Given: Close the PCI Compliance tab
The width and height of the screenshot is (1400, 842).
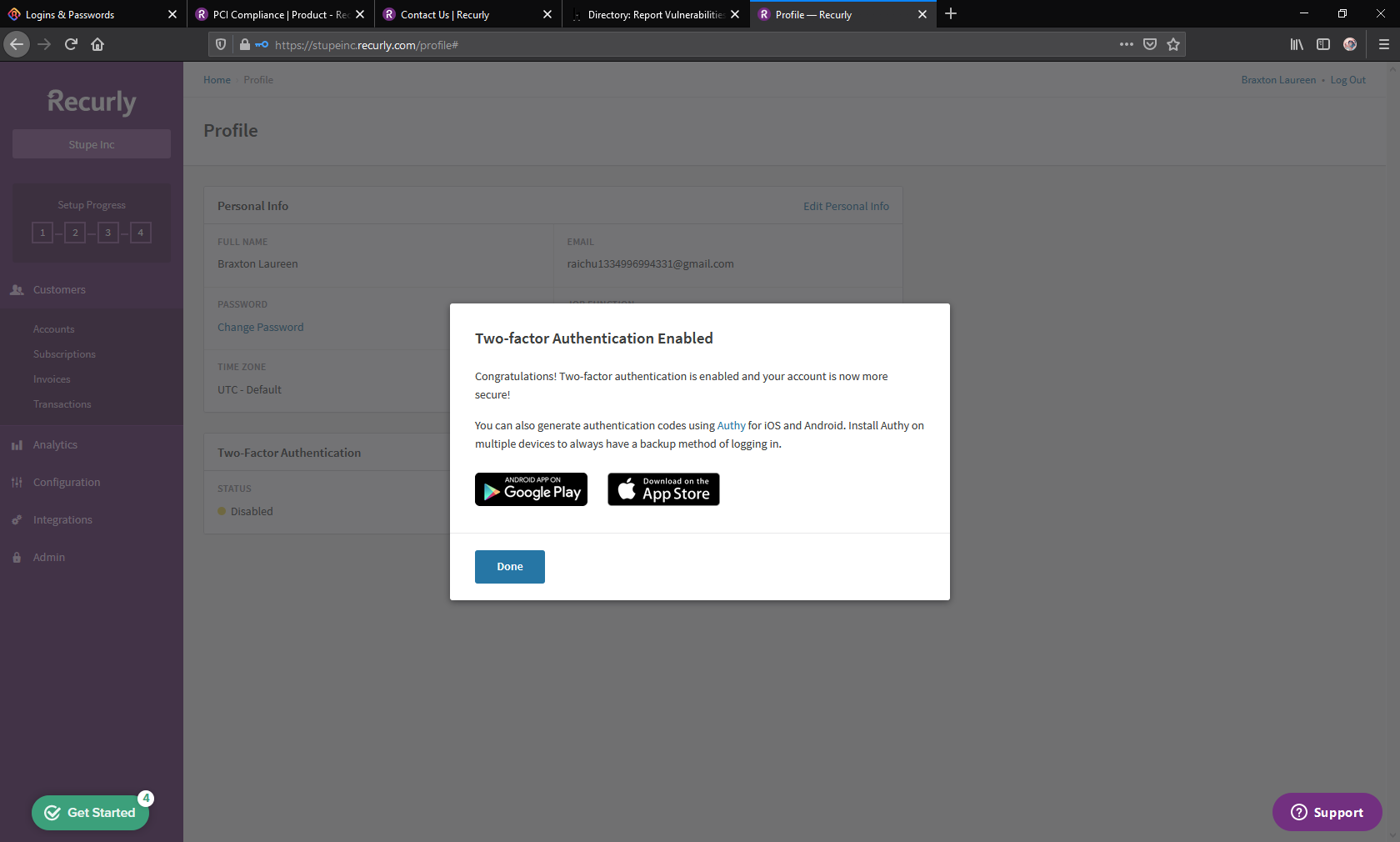Looking at the screenshot, I should (x=360, y=14).
